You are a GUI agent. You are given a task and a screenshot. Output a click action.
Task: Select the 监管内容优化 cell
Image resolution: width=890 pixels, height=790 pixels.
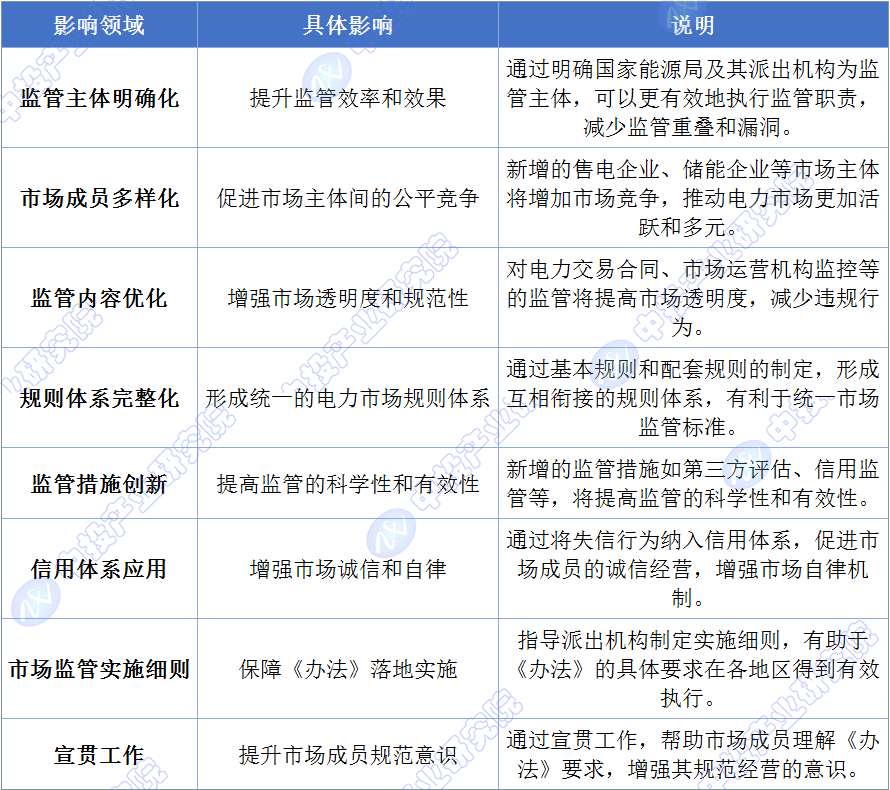(99, 298)
